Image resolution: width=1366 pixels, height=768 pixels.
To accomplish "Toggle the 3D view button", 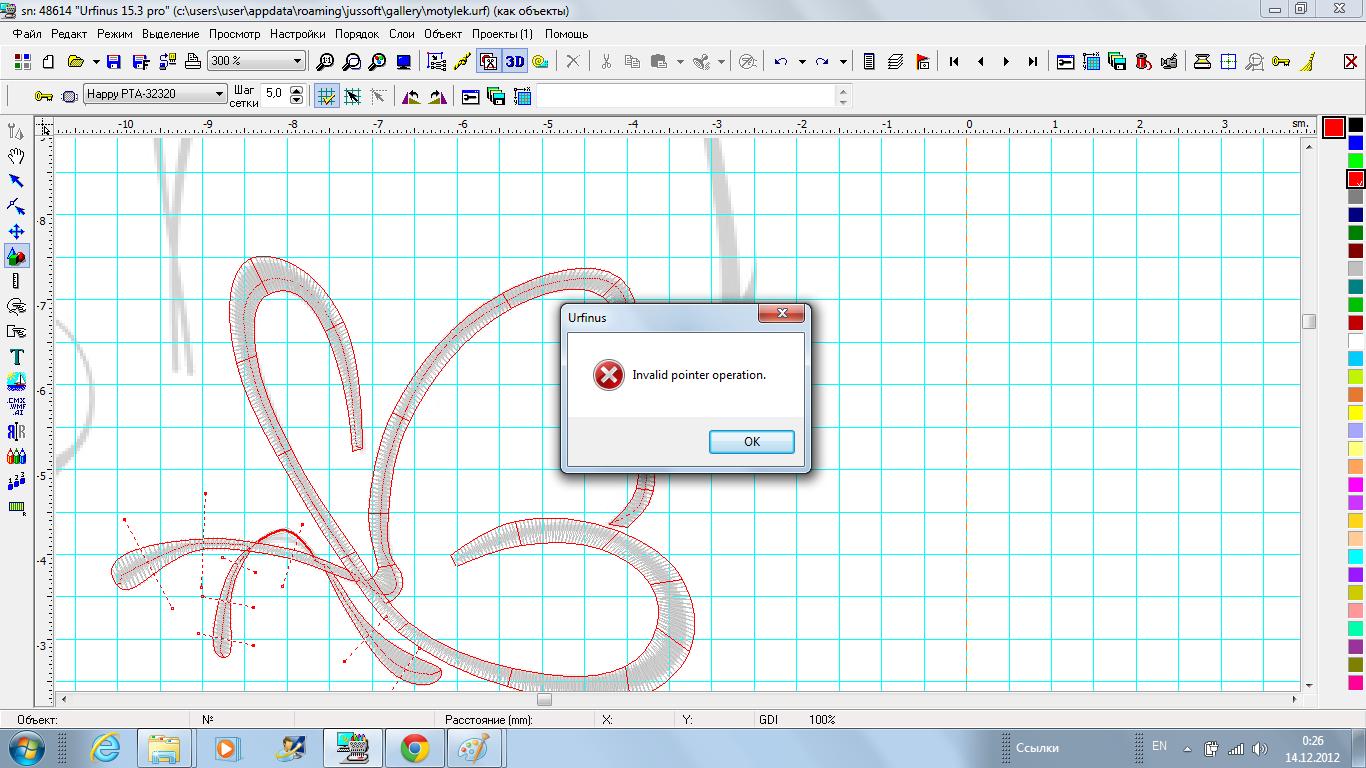I will (x=514, y=62).
